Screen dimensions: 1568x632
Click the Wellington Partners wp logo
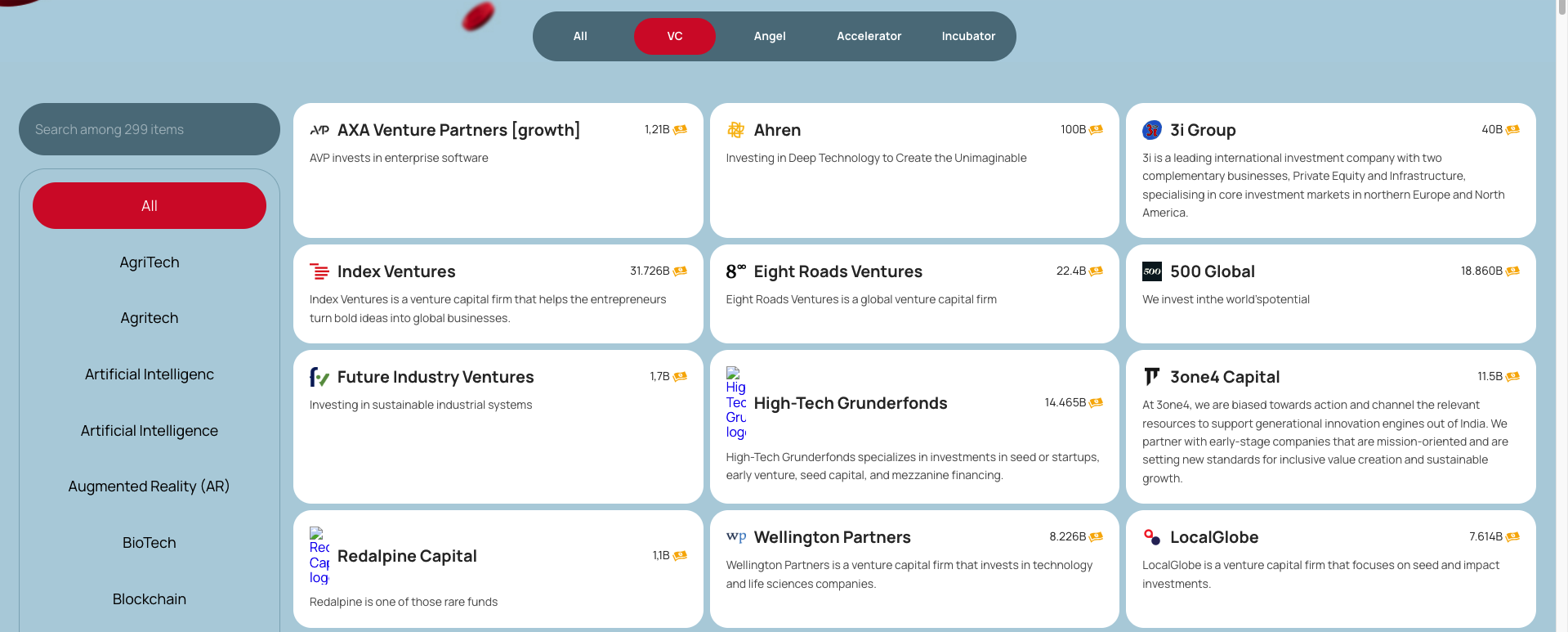[x=736, y=537]
